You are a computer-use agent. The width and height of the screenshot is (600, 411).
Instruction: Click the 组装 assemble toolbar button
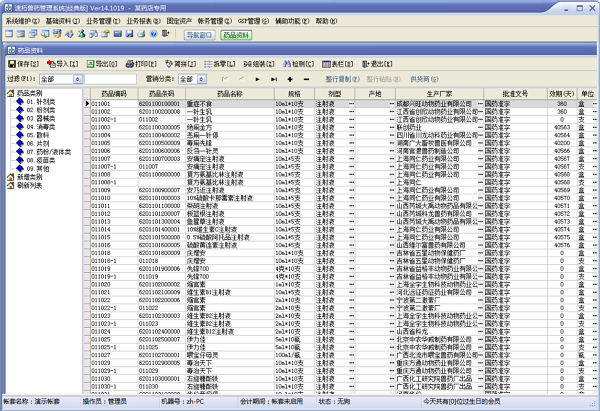259,64
